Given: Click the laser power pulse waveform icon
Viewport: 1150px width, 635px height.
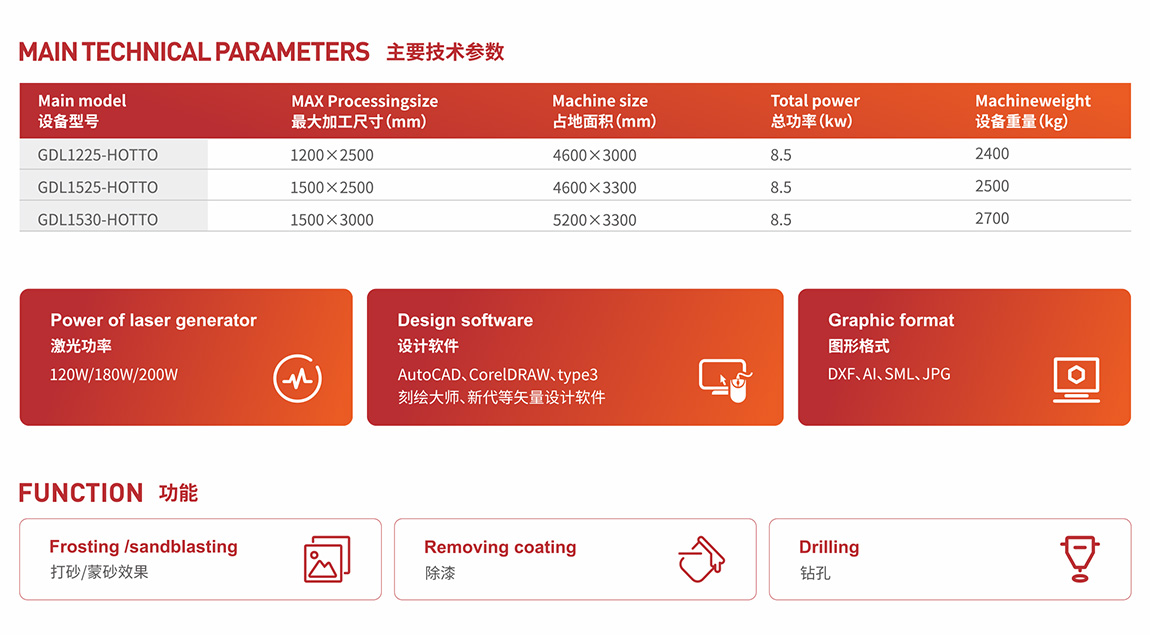Looking at the screenshot, I should click(298, 379).
